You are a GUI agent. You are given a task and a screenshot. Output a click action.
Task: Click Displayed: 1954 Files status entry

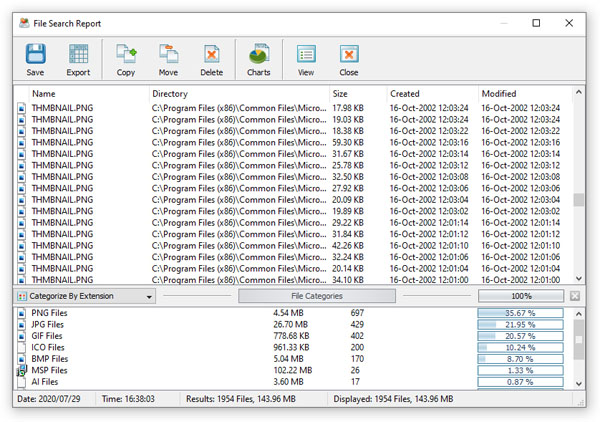pos(393,399)
